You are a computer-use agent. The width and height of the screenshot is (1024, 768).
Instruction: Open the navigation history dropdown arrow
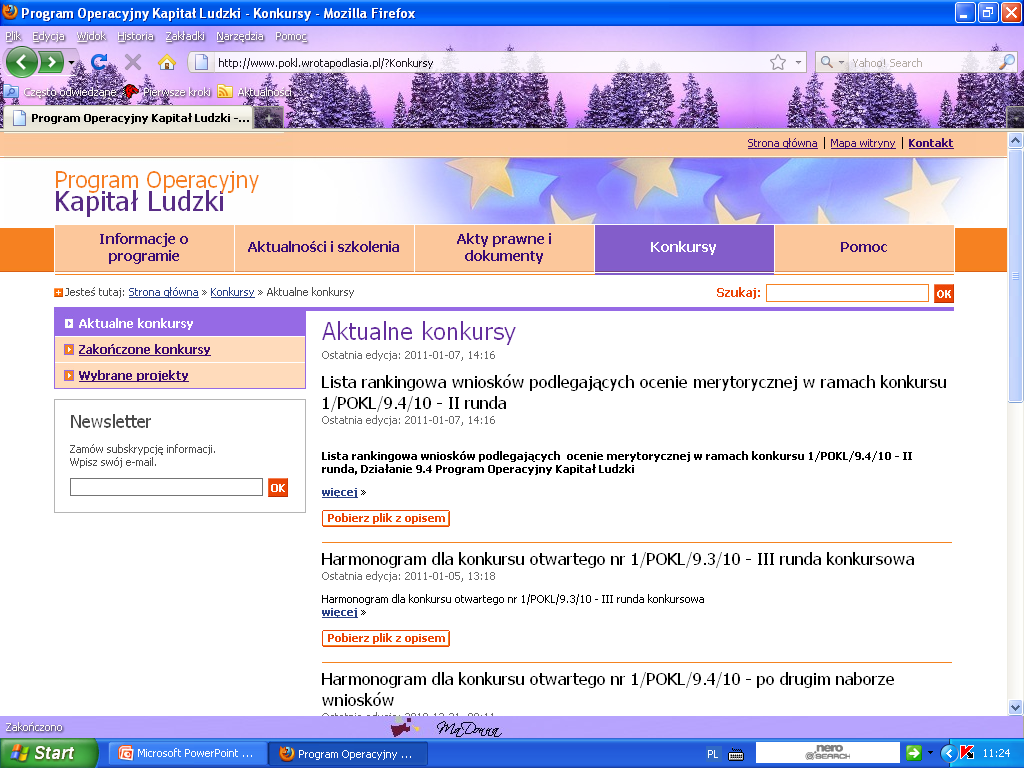pyautogui.click(x=71, y=63)
